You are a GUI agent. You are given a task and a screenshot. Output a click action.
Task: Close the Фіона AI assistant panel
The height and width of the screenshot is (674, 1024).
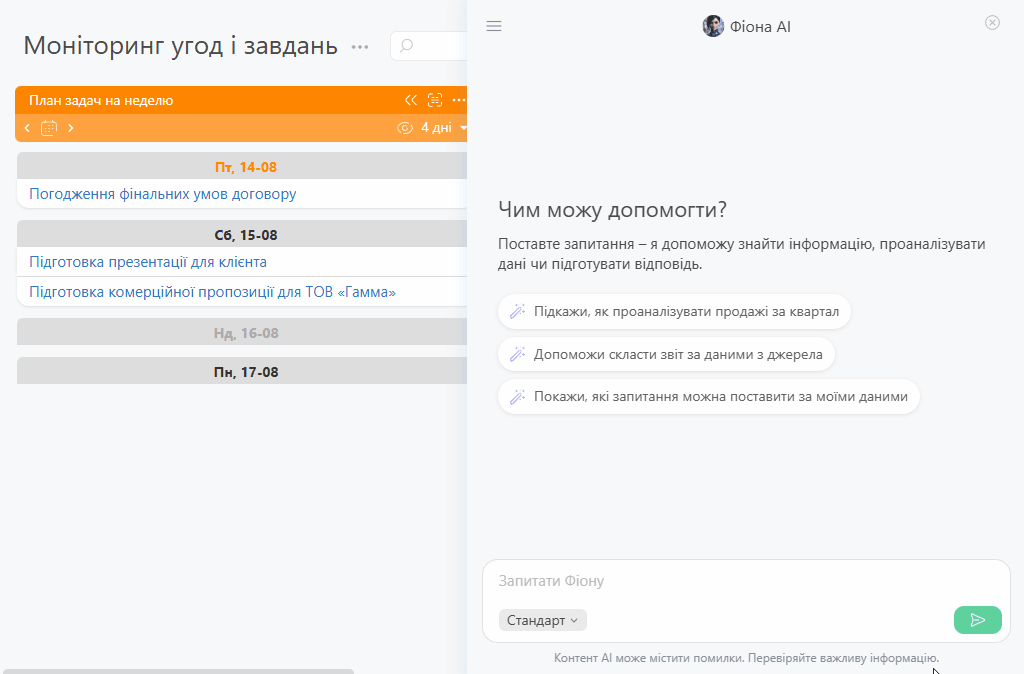(992, 23)
